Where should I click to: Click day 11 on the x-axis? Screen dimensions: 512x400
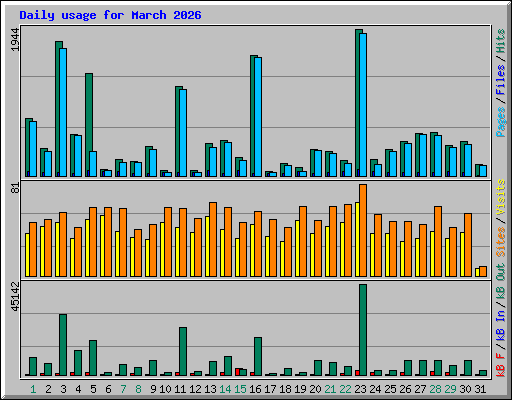(x=180, y=389)
